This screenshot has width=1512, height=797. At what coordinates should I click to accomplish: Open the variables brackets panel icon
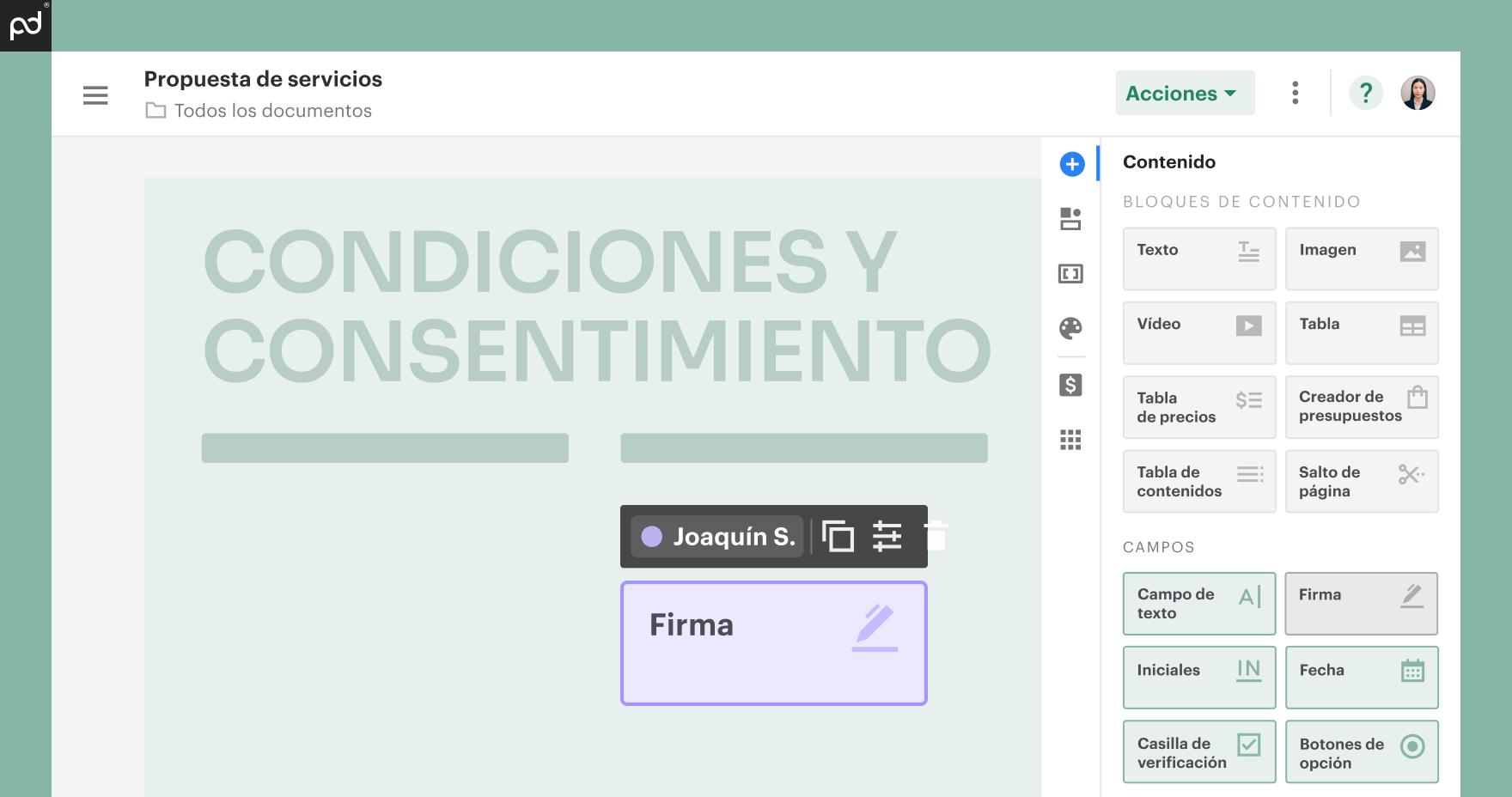click(x=1070, y=274)
